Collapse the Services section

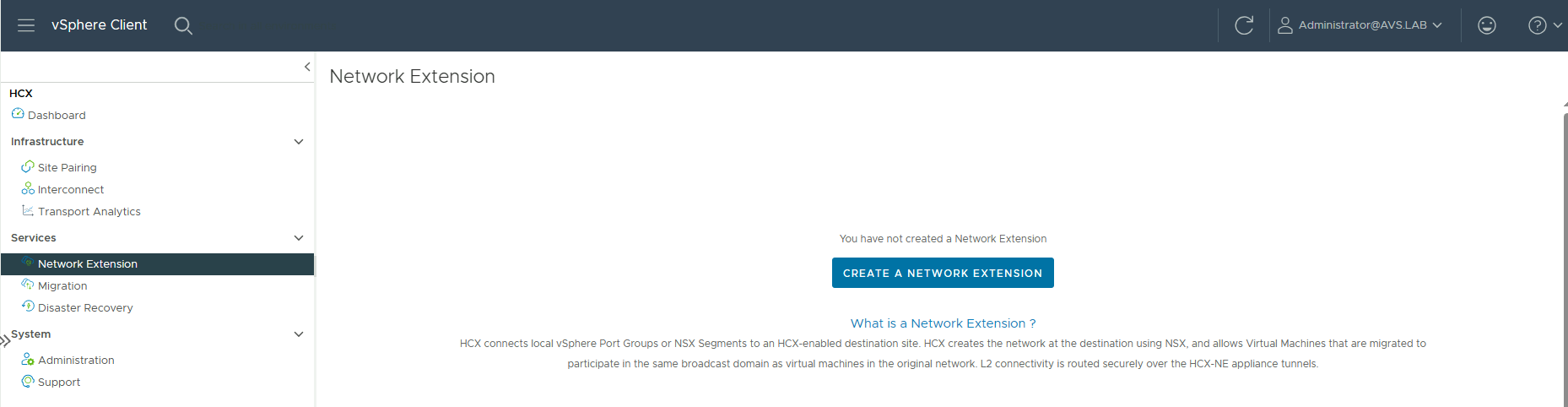click(x=298, y=238)
